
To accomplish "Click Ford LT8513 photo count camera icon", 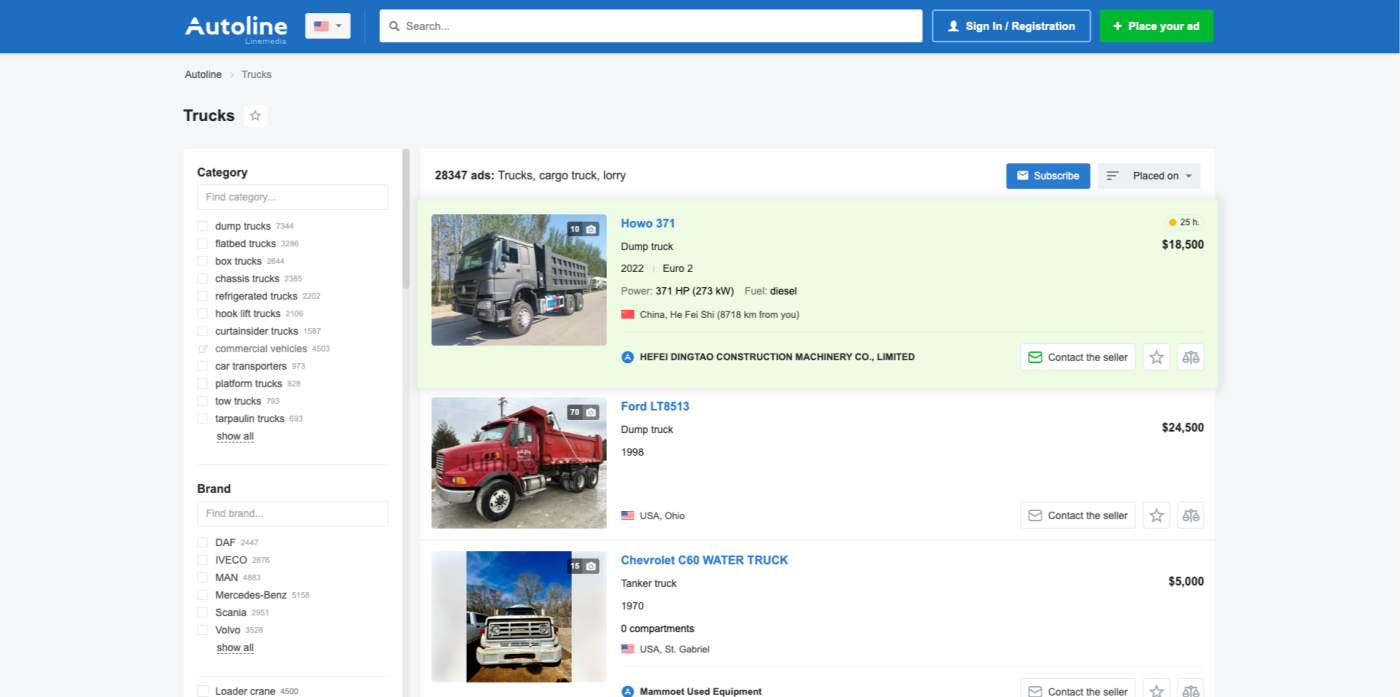I will pos(591,412).
